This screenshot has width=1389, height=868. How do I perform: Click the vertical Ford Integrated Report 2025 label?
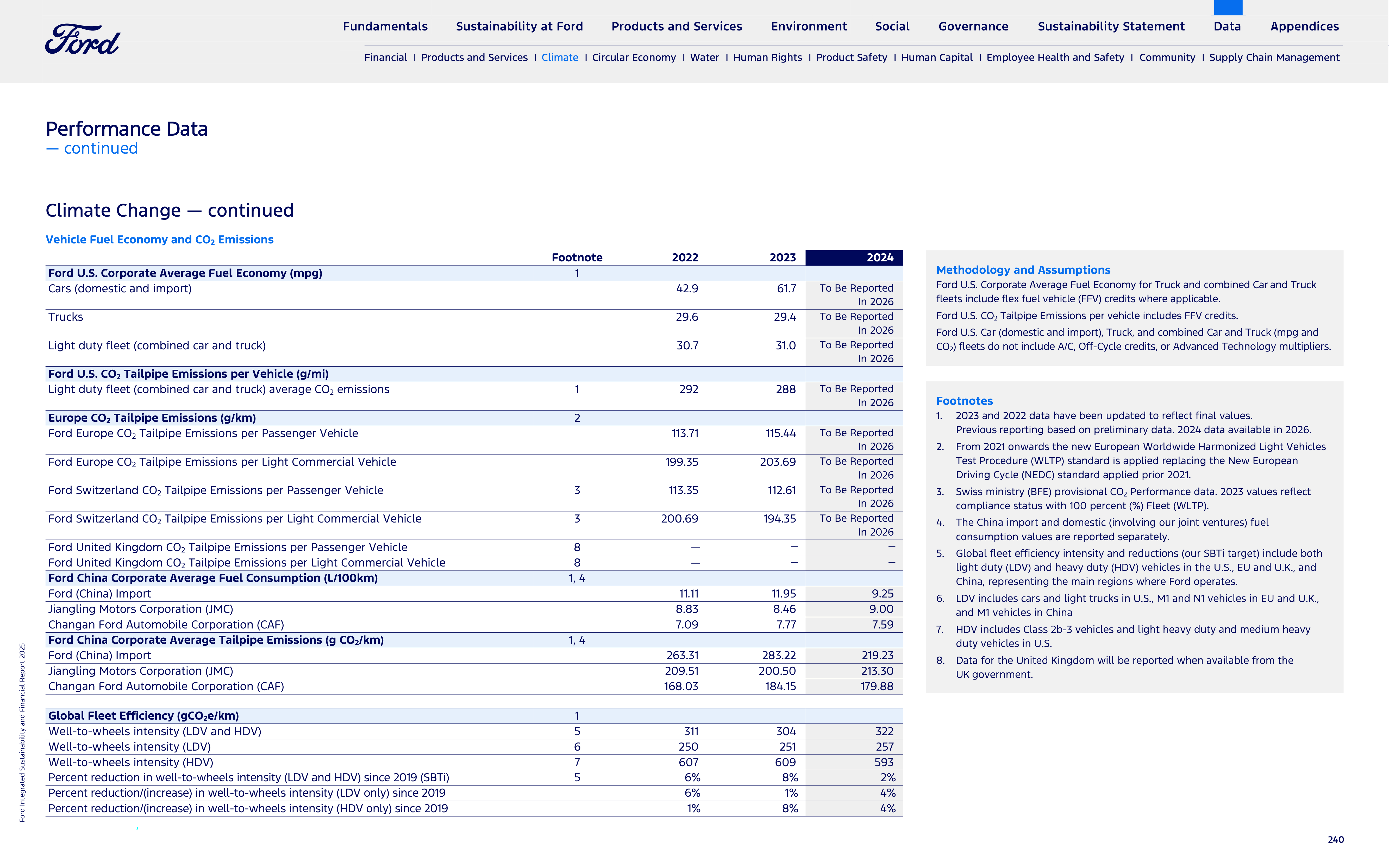[x=22, y=733]
